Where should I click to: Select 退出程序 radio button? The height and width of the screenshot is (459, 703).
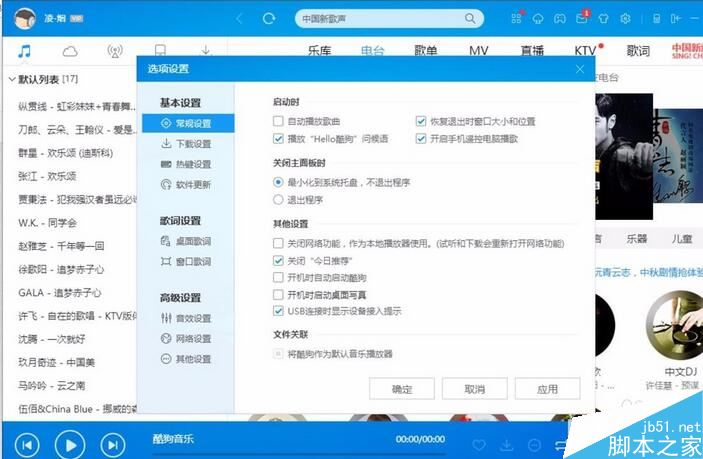[x=278, y=199]
